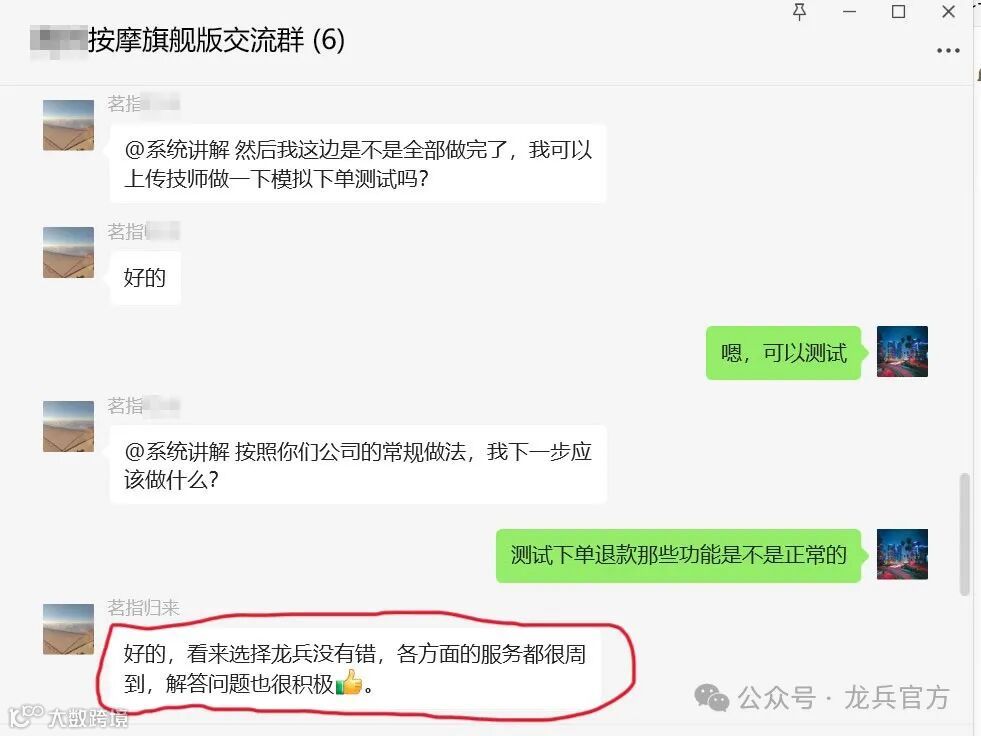
Task: Click the city avatar beside 测试下单退款 message
Action: click(x=902, y=555)
